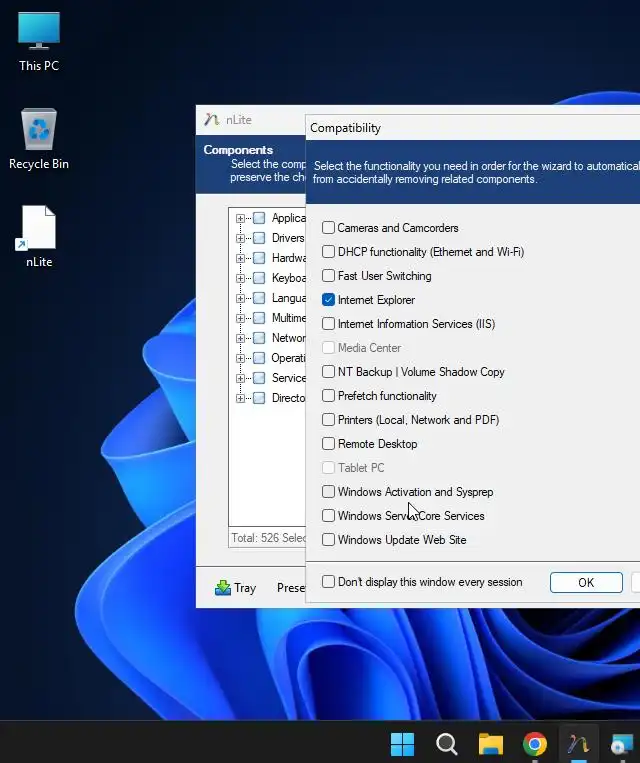Image resolution: width=640 pixels, height=763 pixels.
Task: Open the Recycle Bin desktop icon
Action: point(38,140)
